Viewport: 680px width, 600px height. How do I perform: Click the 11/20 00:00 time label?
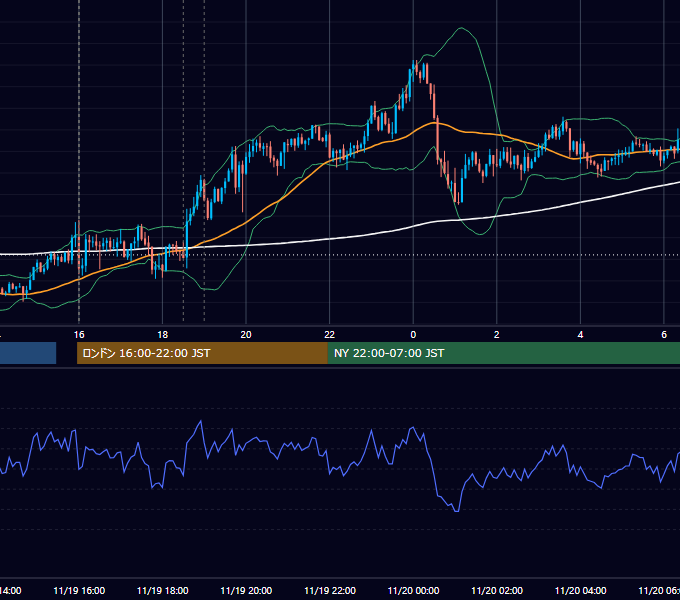point(413,591)
